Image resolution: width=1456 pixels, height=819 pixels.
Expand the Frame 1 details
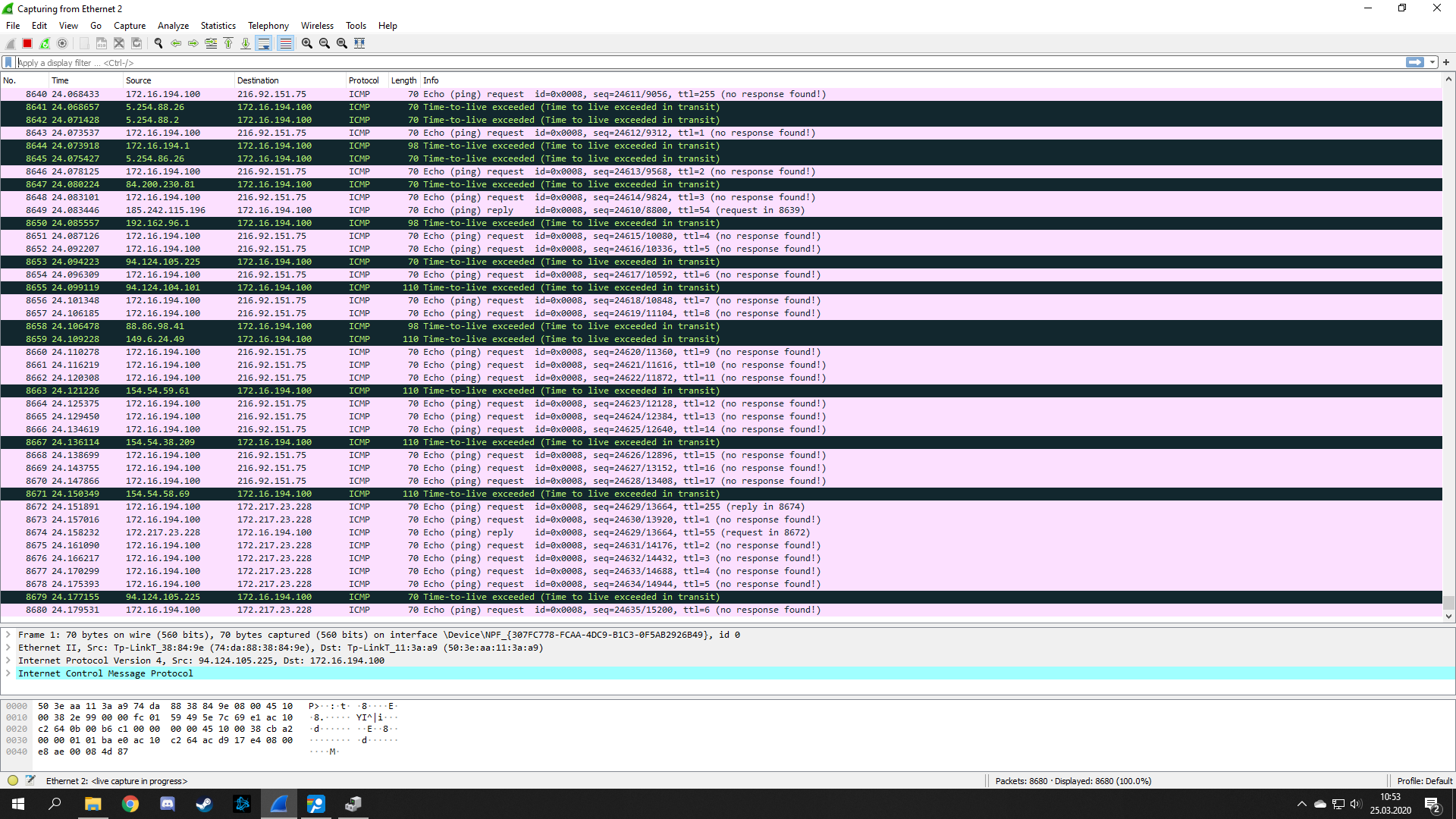(8, 635)
